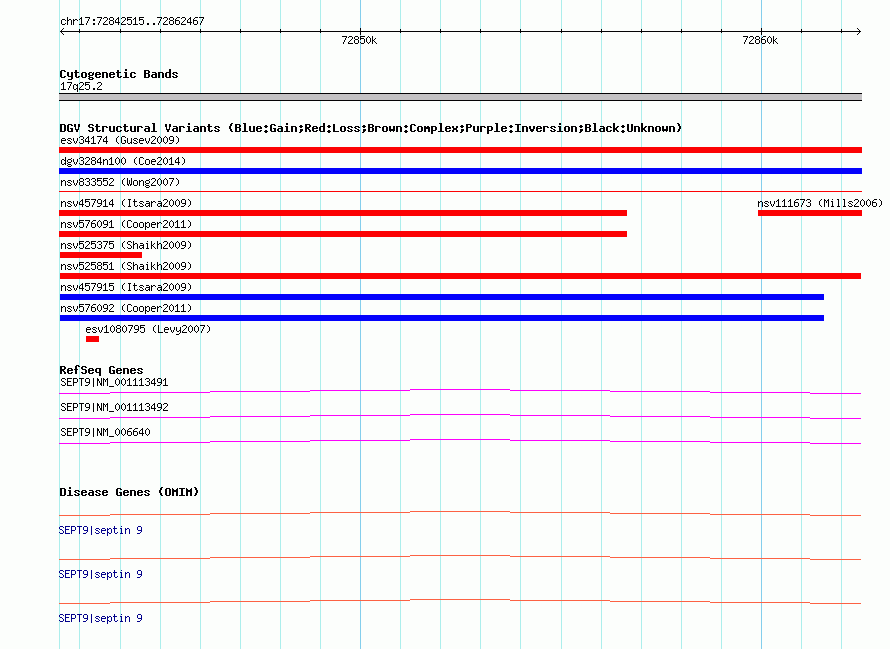This screenshot has width=890, height=649.
Task: Open the SEPT9|NM_001113491 transcript label
Action: click(114, 382)
